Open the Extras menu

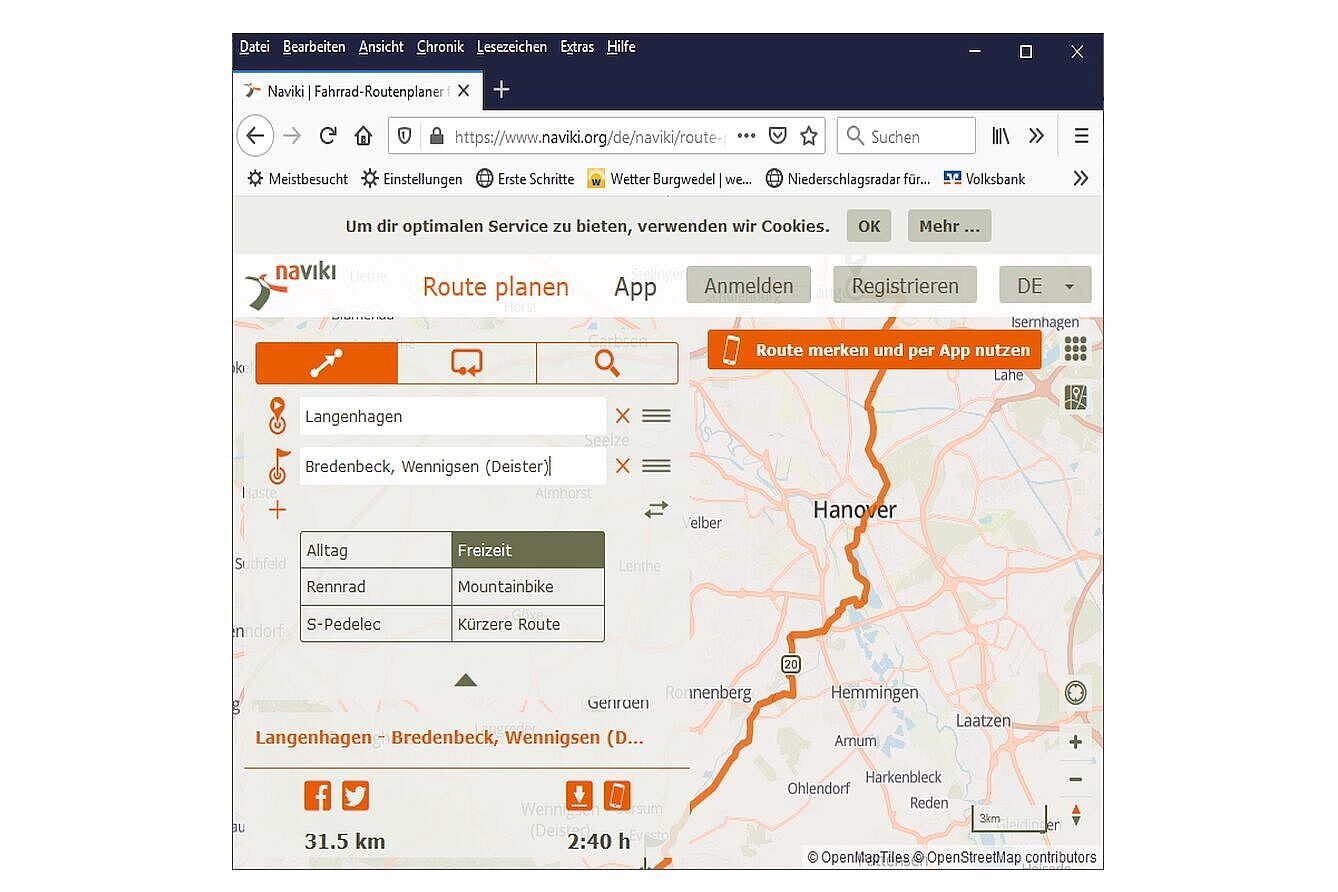point(577,47)
